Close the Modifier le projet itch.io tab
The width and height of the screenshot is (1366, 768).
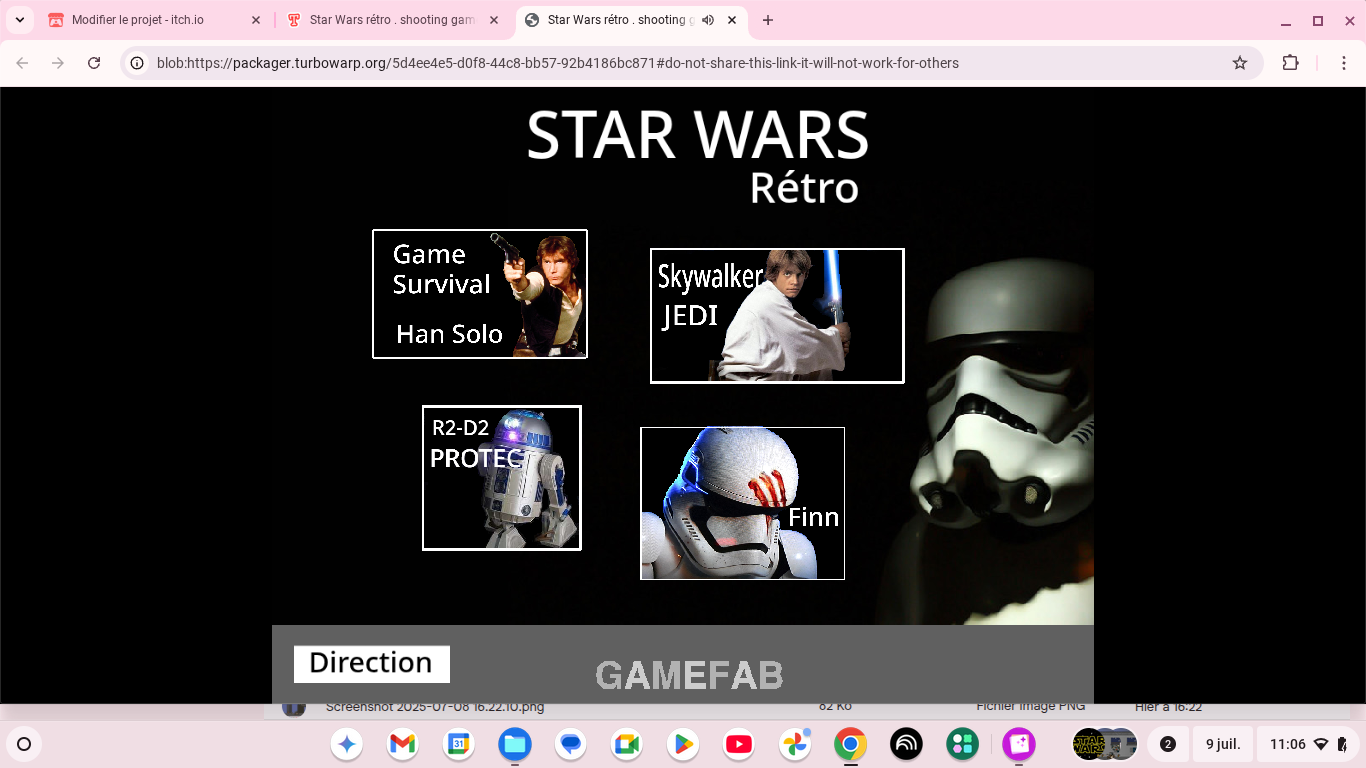tap(255, 20)
